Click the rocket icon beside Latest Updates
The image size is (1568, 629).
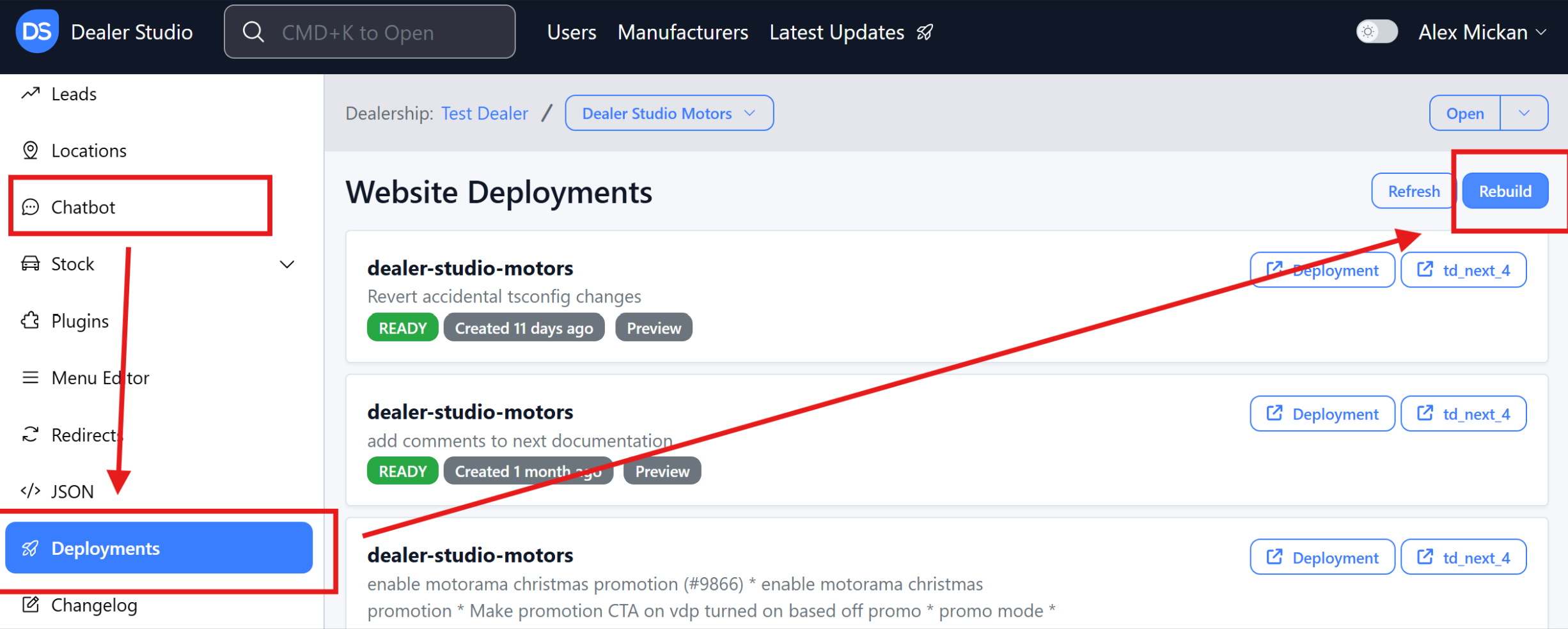(x=925, y=32)
